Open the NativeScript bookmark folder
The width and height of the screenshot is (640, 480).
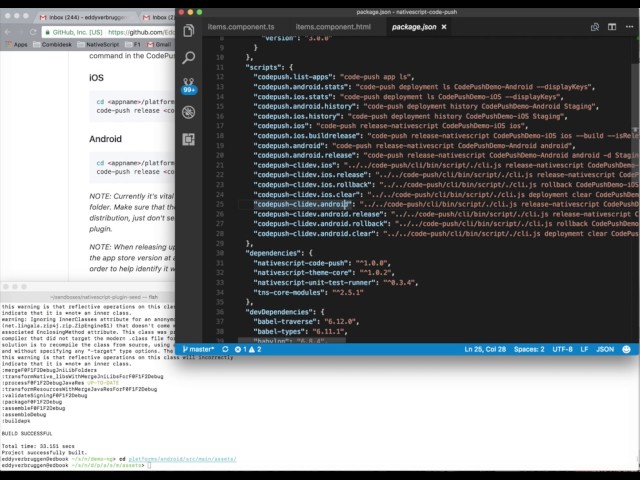click(98, 44)
